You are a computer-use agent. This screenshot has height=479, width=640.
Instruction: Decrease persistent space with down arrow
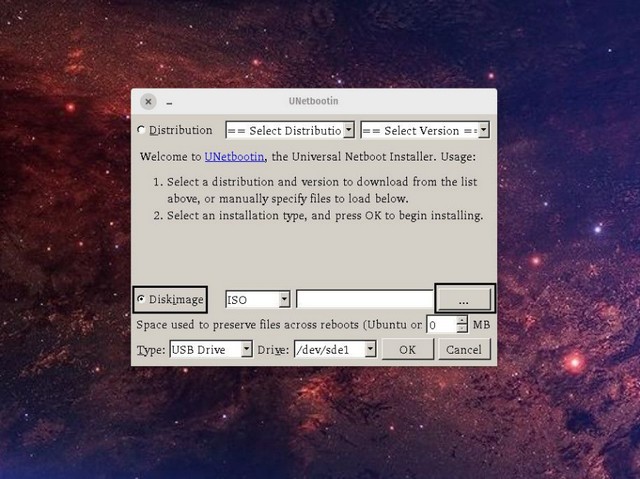[462, 329]
